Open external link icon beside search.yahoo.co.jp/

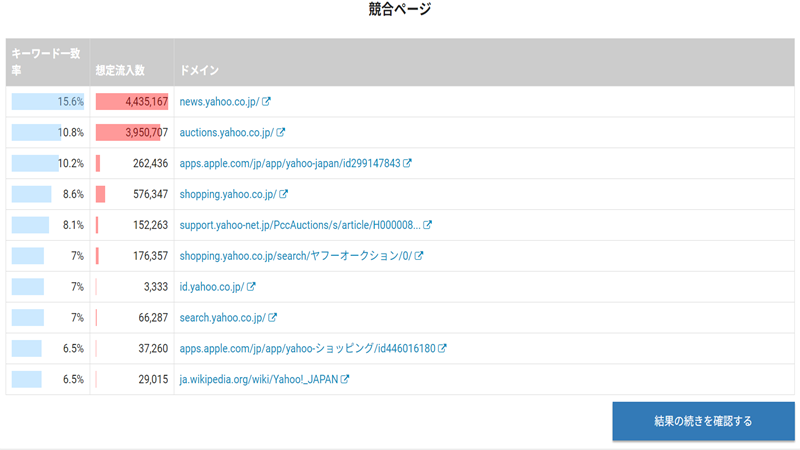pyautogui.click(x=272, y=317)
